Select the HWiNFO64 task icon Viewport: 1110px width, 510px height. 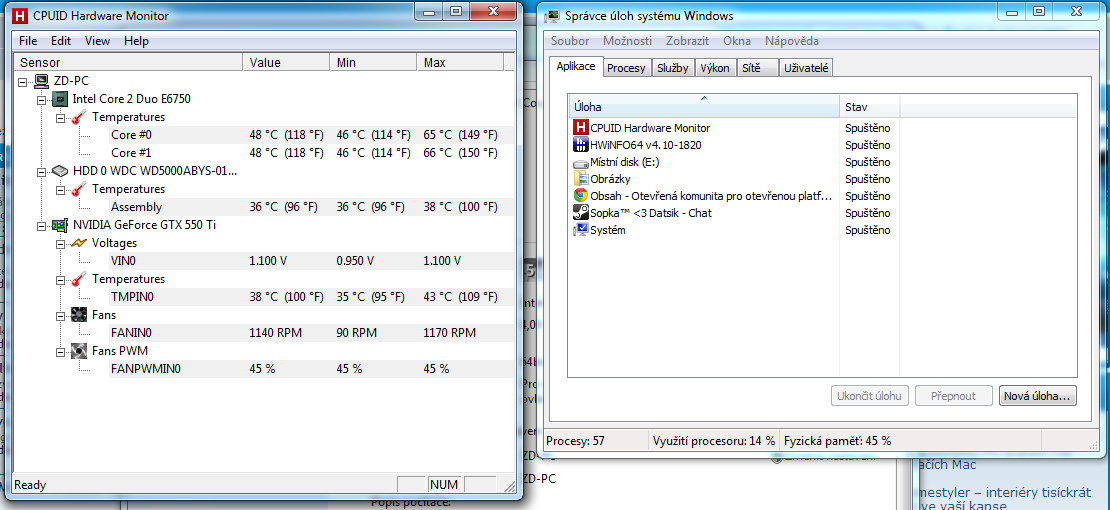pos(580,145)
